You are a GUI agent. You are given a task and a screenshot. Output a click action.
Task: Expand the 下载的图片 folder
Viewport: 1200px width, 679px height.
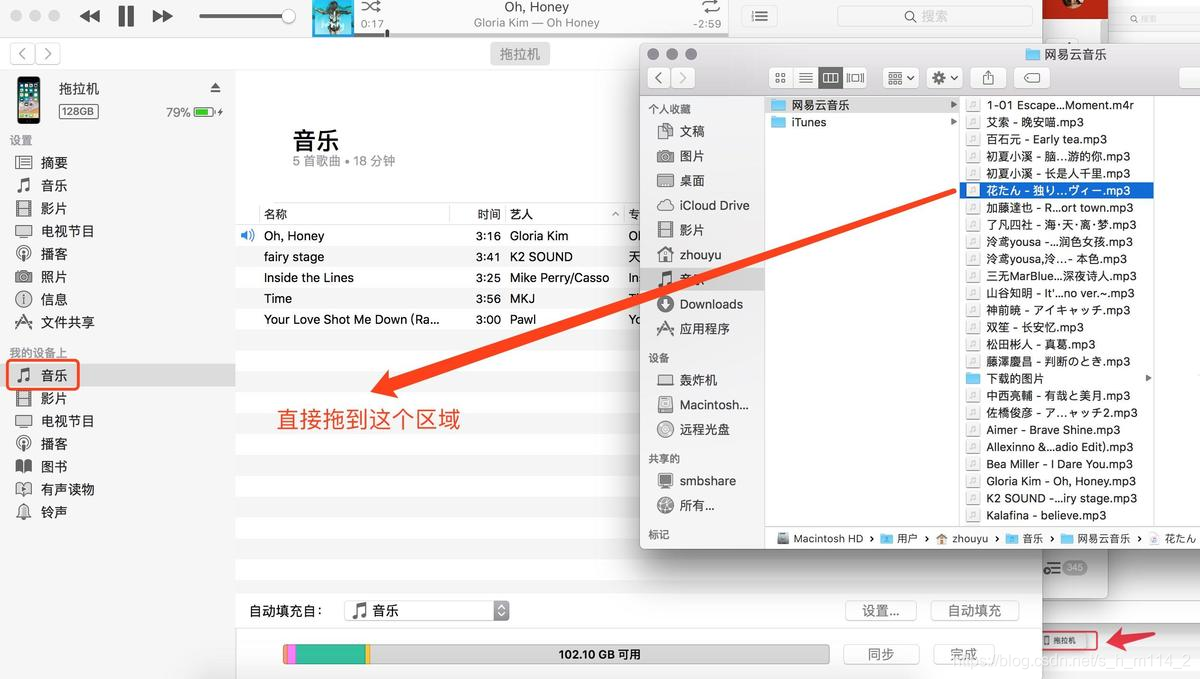[x=1148, y=378]
